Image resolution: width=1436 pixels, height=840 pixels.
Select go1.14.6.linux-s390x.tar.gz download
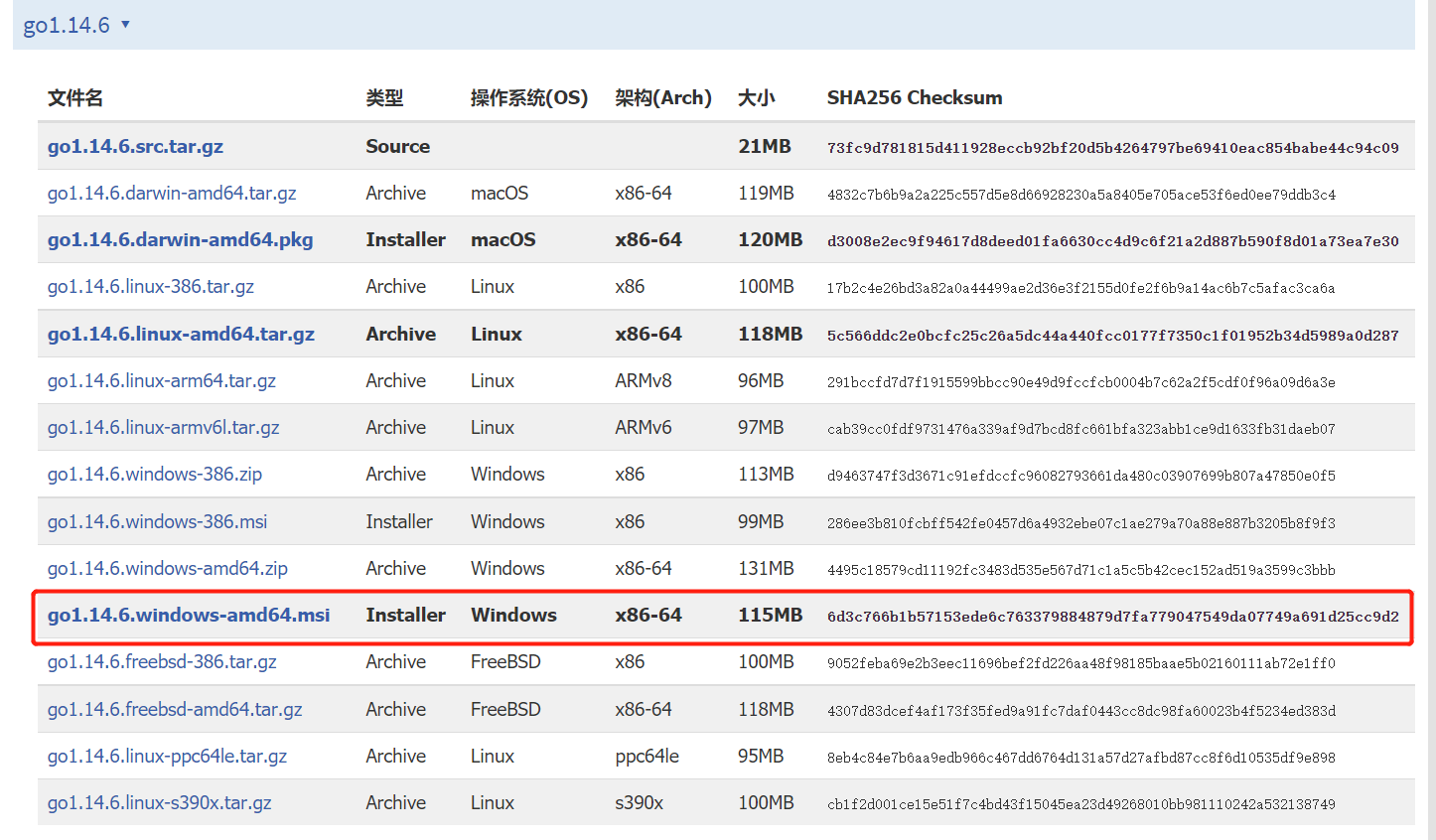pos(159,802)
